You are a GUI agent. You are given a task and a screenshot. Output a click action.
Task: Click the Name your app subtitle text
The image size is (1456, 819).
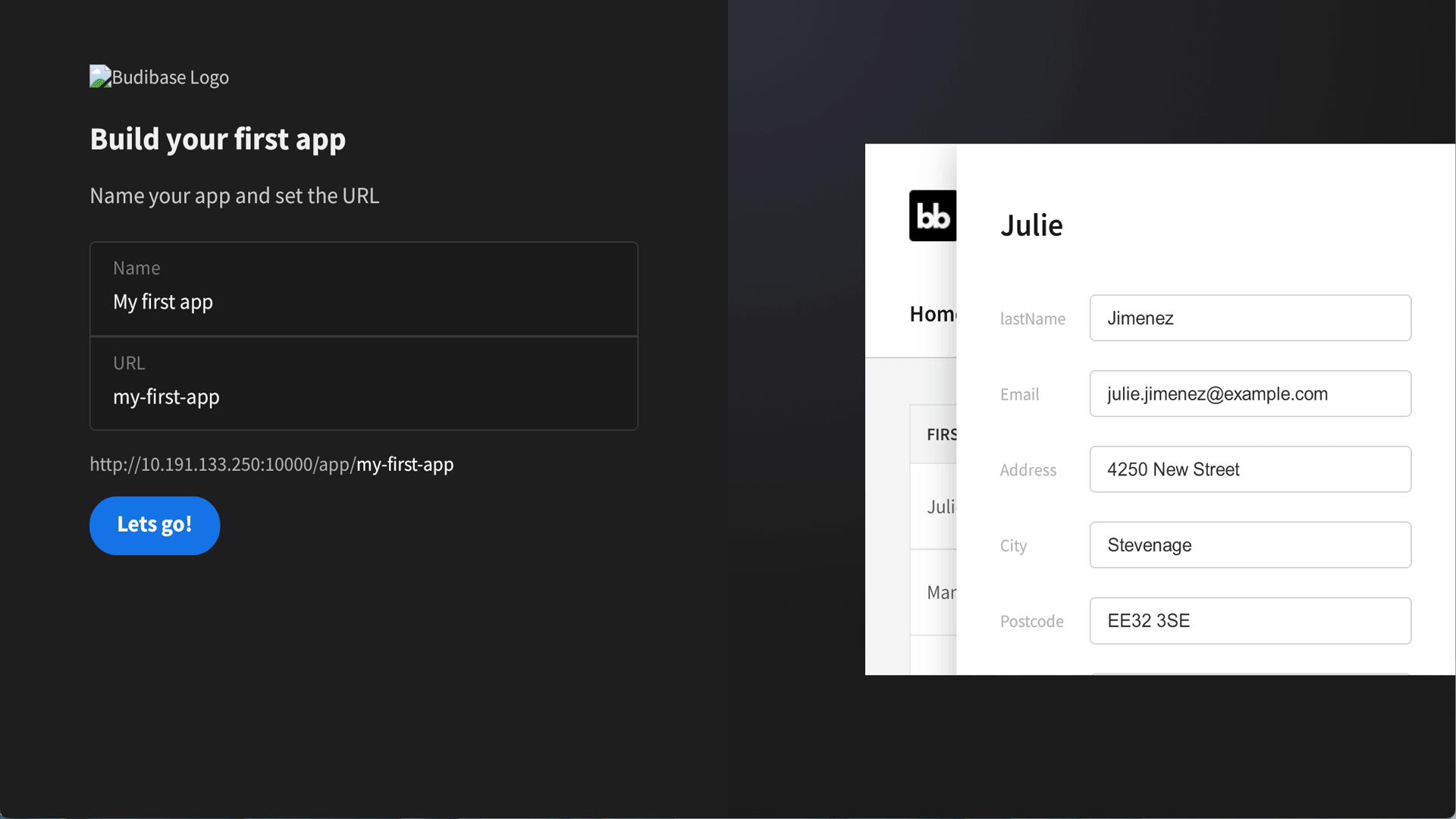pyautogui.click(x=234, y=196)
